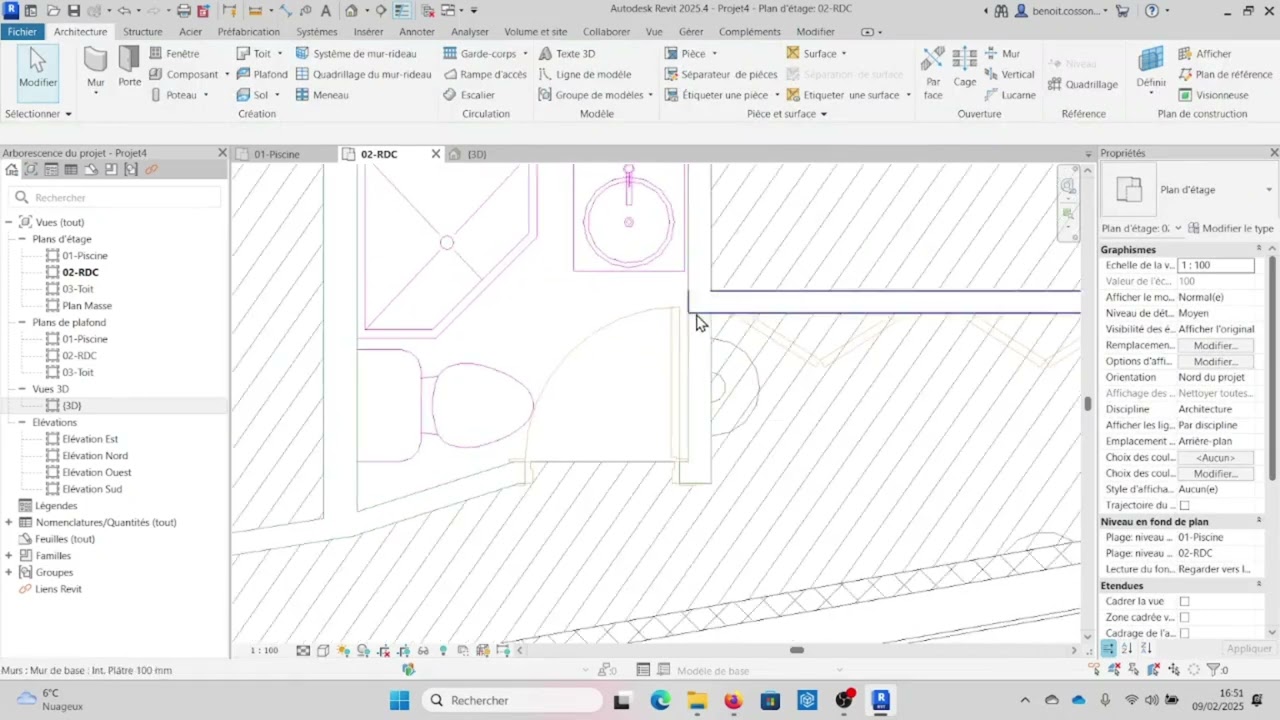
Task: Collapse the Elévations tree node
Action: 22,423
